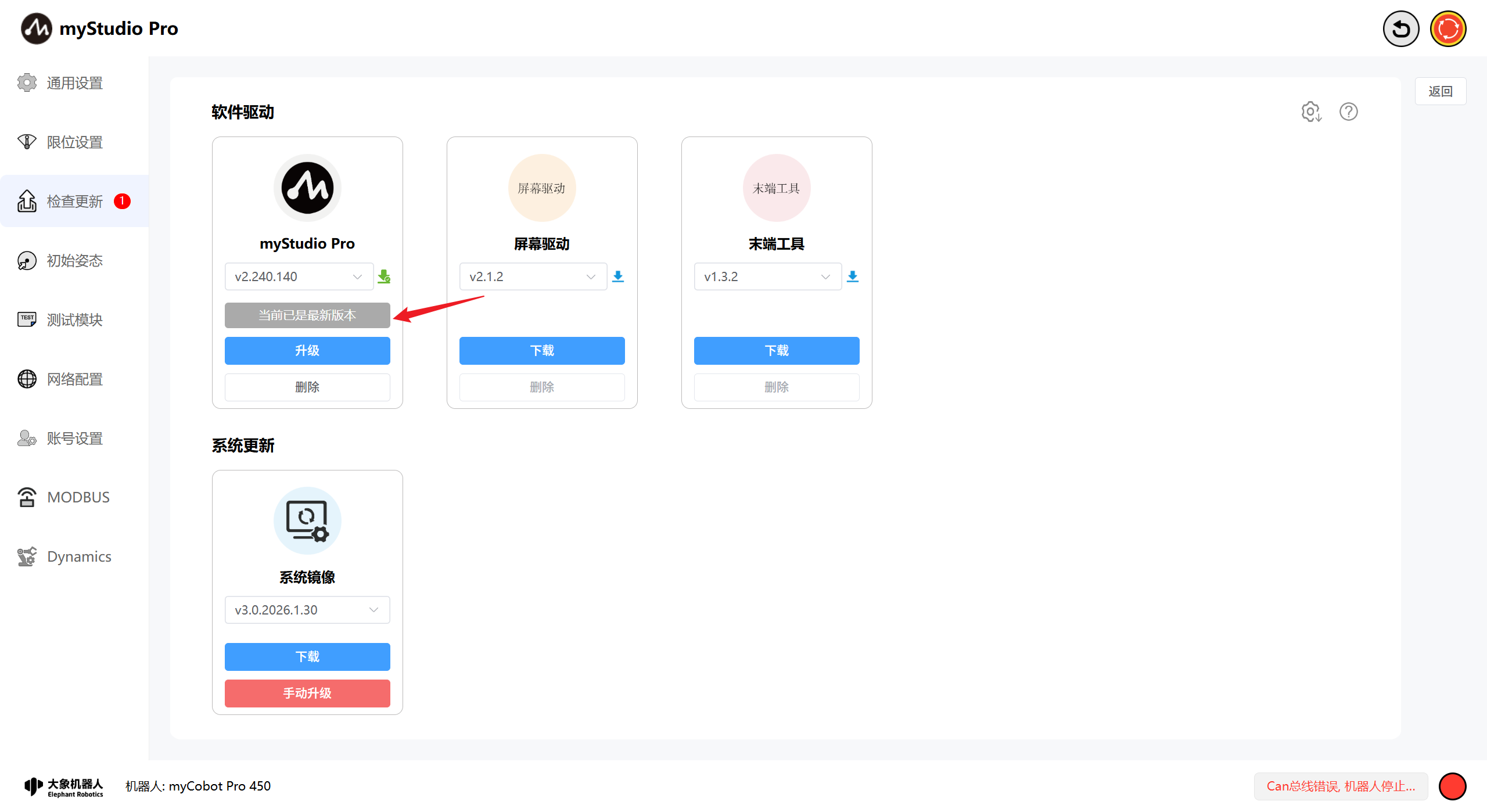Select MODBUS in the sidebar
1487x812 pixels.
point(78,497)
